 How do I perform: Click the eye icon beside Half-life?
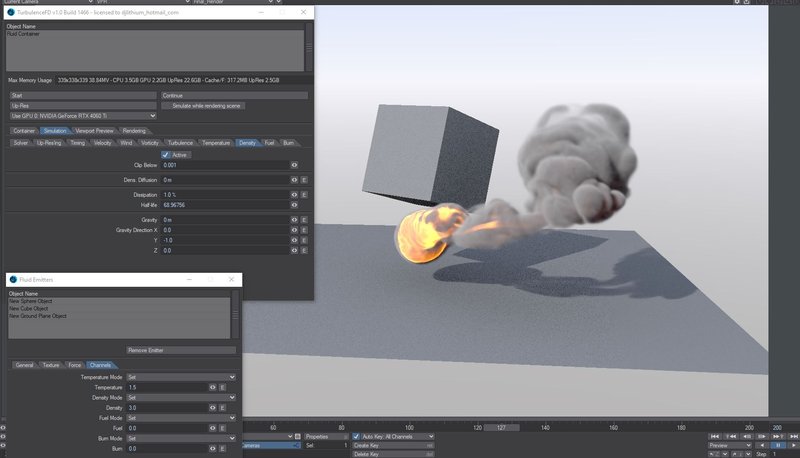(294, 205)
